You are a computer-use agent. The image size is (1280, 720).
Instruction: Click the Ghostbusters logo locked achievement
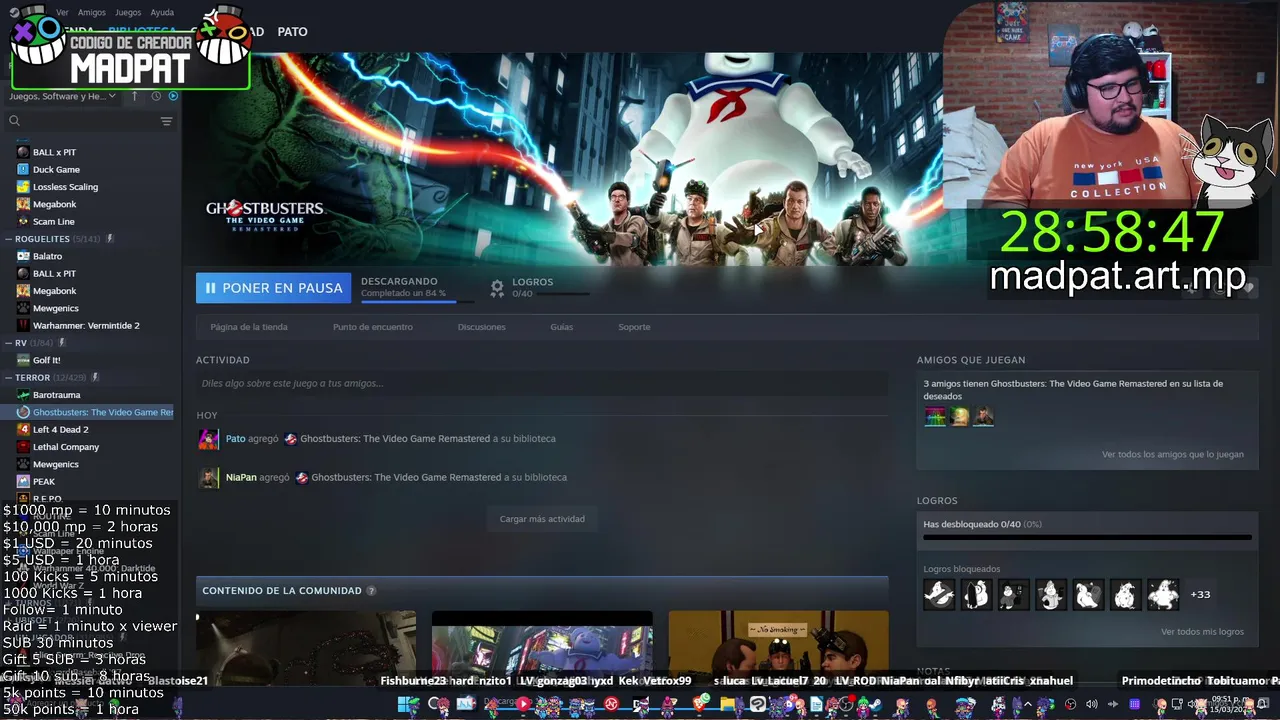click(x=939, y=594)
